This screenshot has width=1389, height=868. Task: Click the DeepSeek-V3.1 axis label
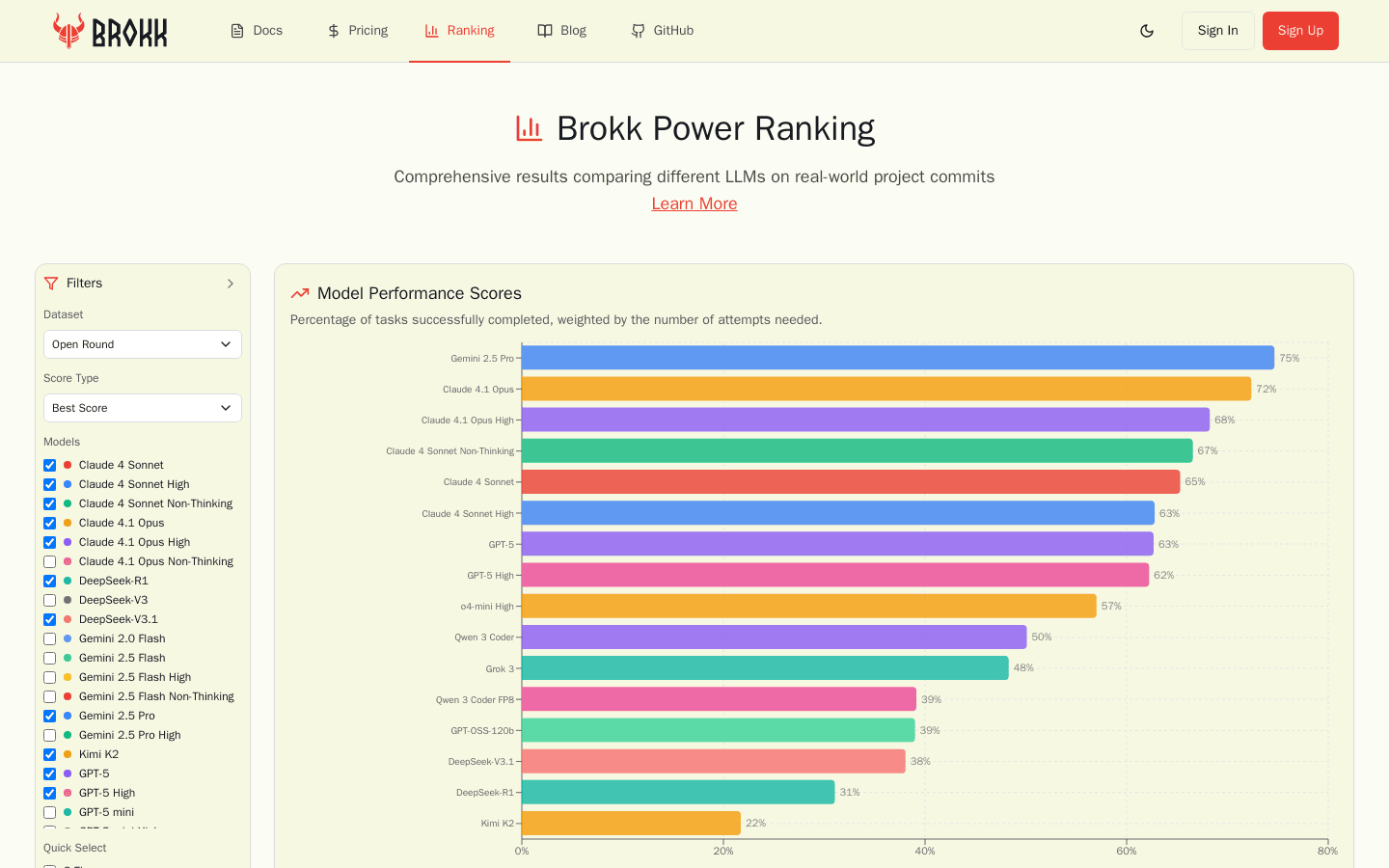click(481, 762)
